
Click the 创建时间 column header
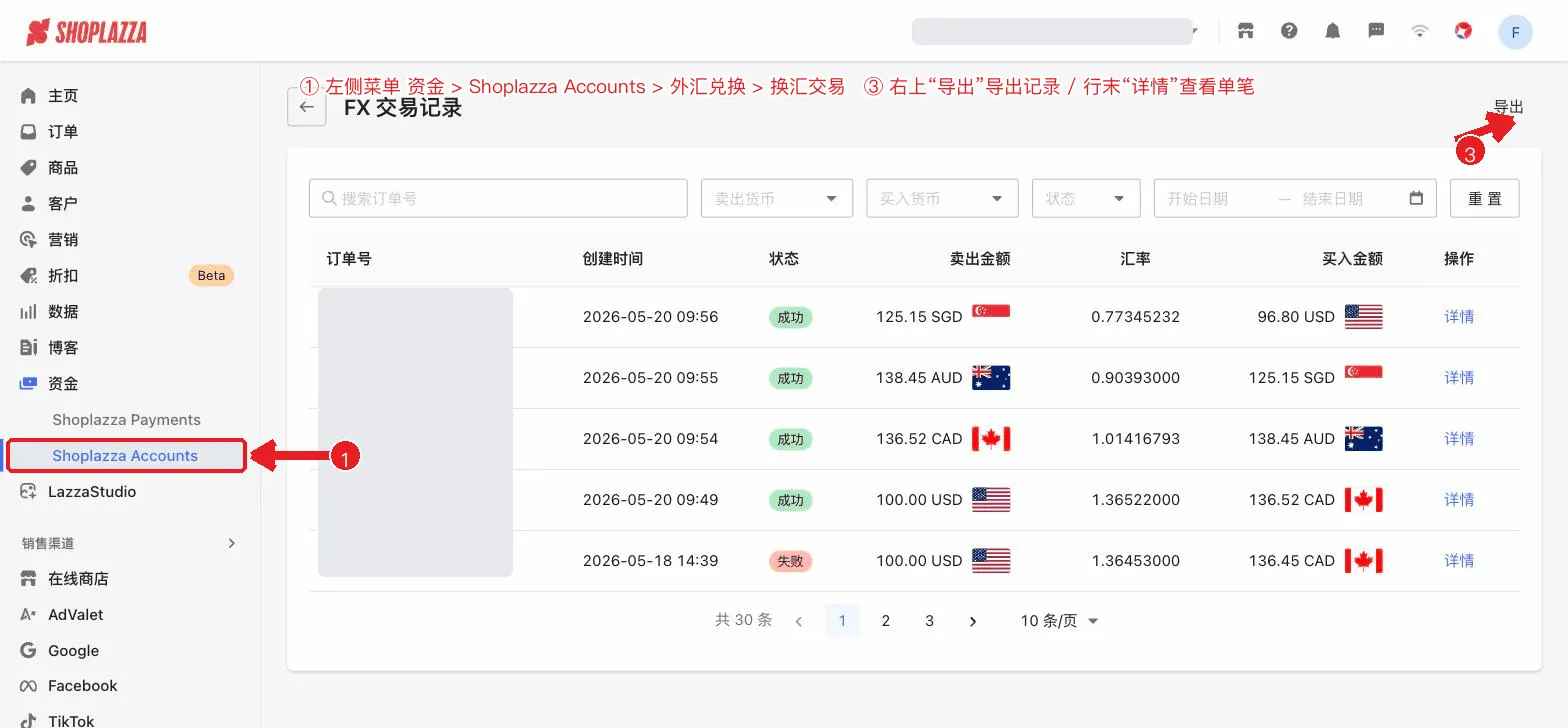point(613,259)
